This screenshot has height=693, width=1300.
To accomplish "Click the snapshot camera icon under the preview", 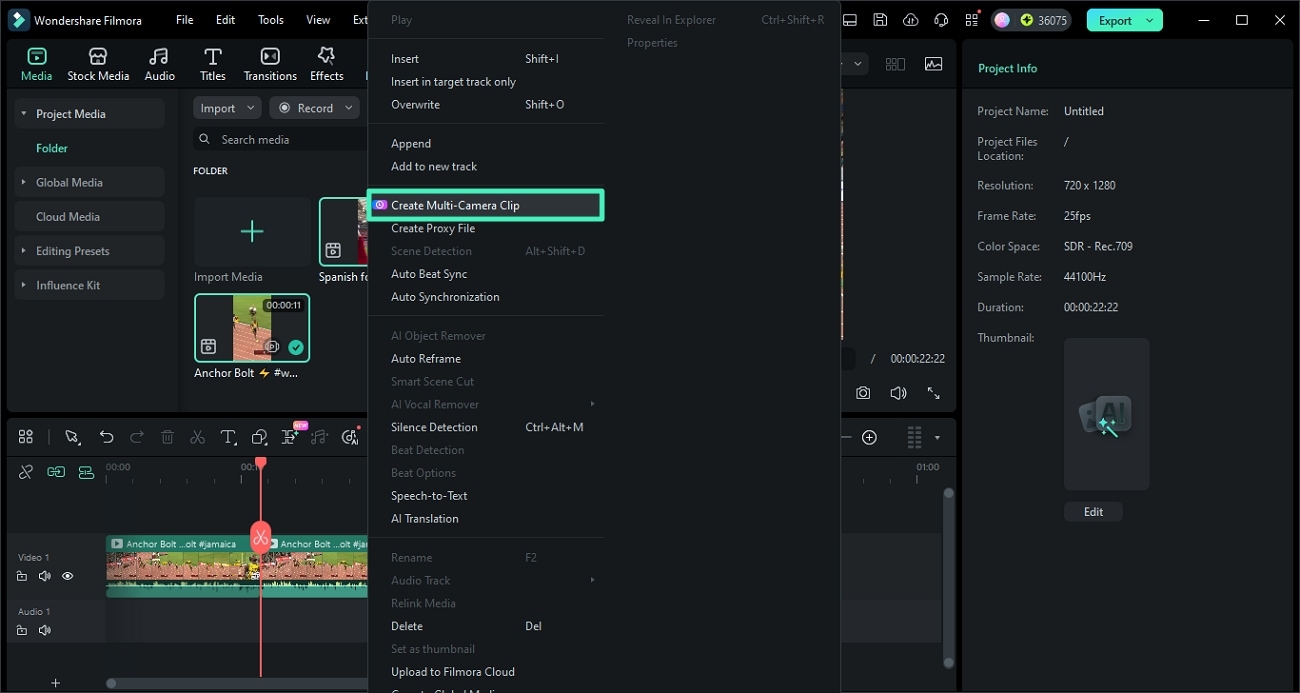I will coord(862,393).
